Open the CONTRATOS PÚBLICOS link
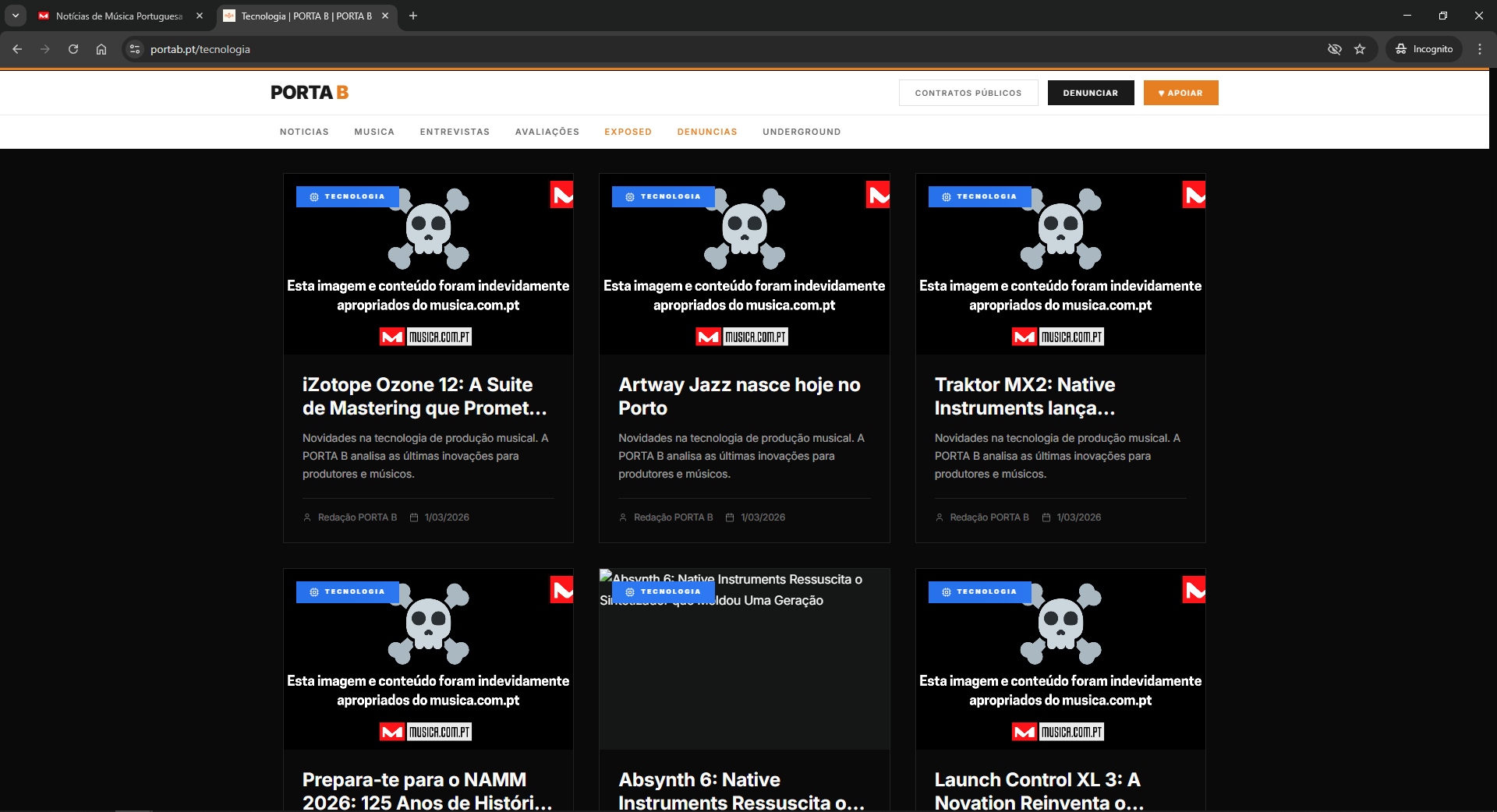 (x=968, y=93)
